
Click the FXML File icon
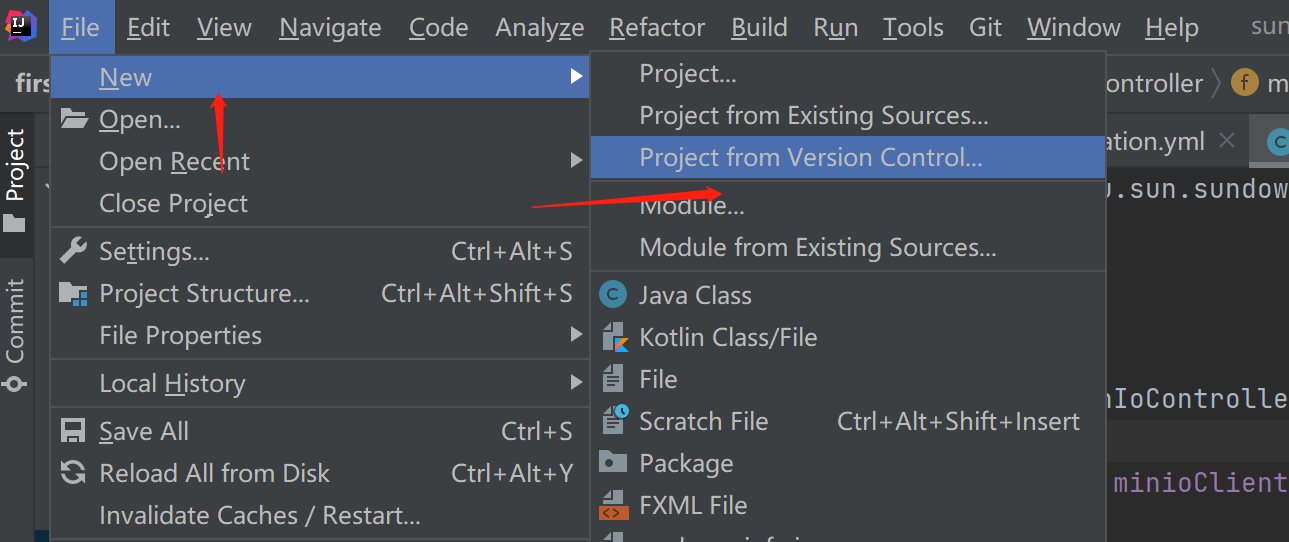[613, 505]
